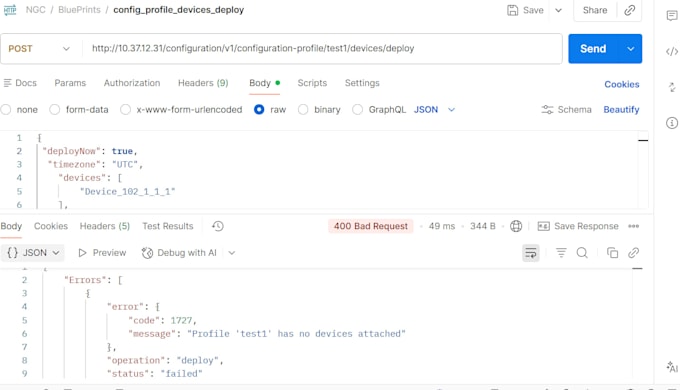Click the Beautify link
Viewport: 680px width, 390px height.
[621, 110]
